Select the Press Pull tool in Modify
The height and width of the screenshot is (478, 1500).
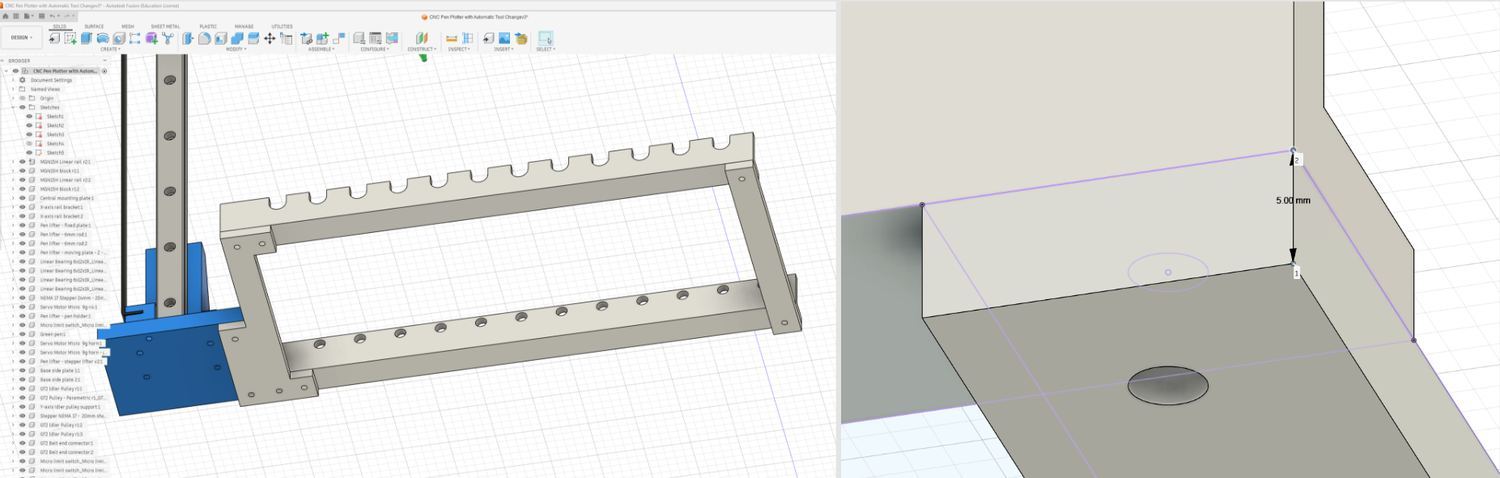[x=188, y=38]
